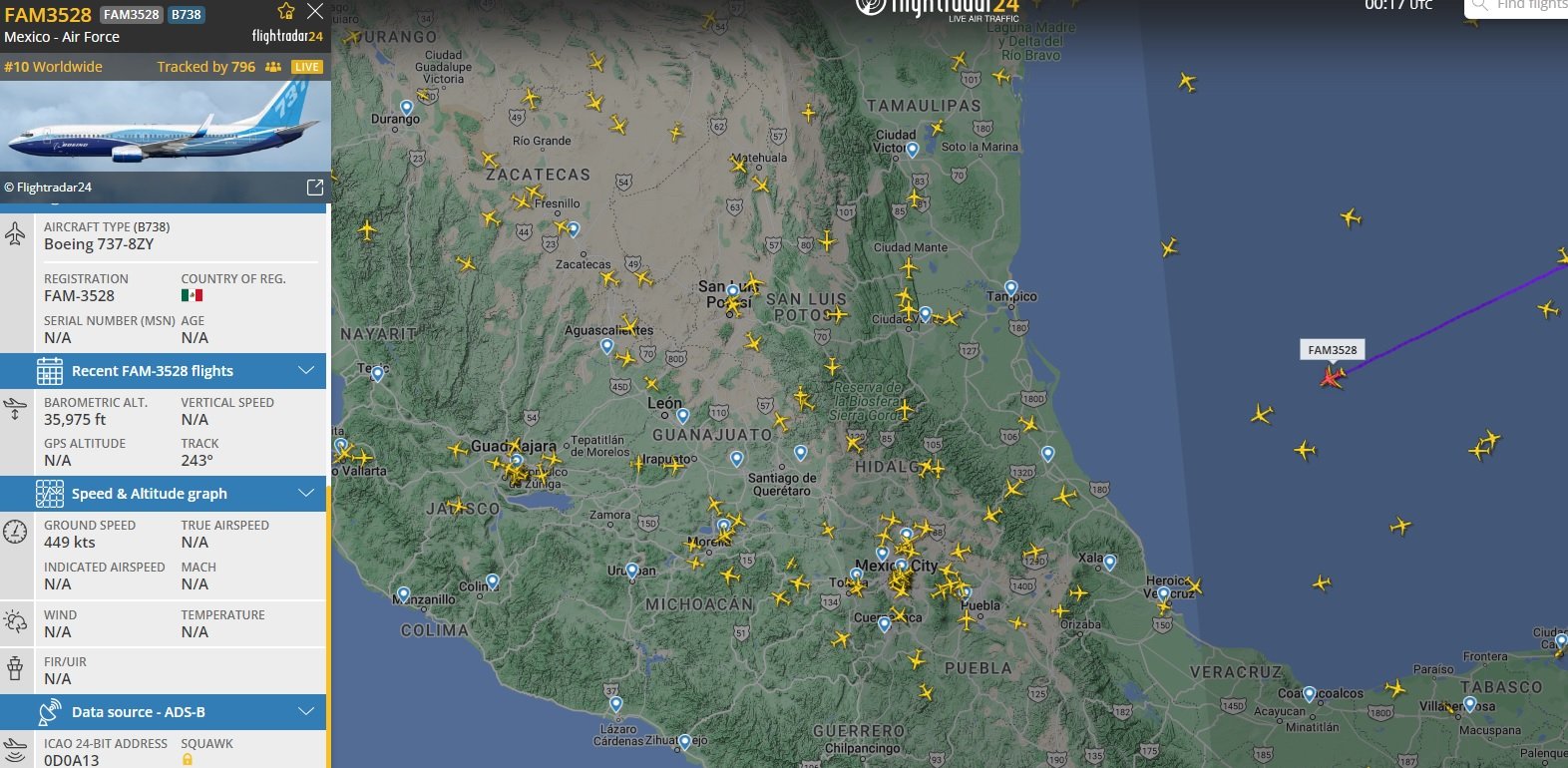Click the Boeing 737-8ZY aircraft type text

(x=99, y=244)
